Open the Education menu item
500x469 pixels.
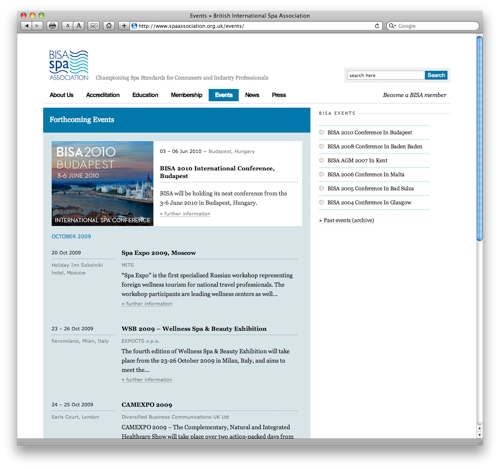click(145, 95)
